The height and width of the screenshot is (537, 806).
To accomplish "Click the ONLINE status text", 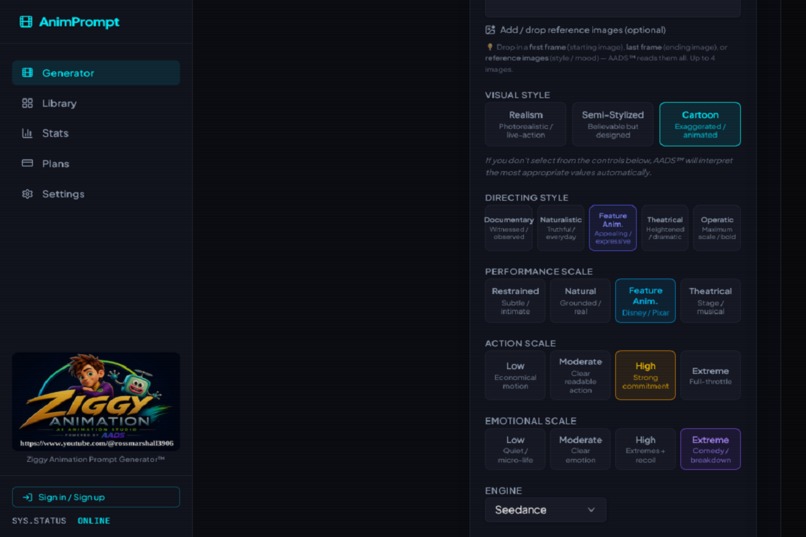I will [x=94, y=521].
